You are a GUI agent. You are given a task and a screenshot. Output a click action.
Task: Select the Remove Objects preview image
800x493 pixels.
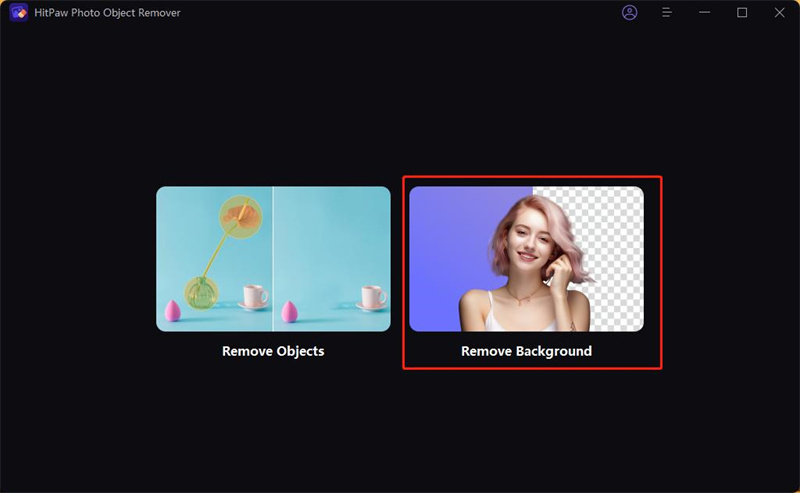click(x=273, y=259)
